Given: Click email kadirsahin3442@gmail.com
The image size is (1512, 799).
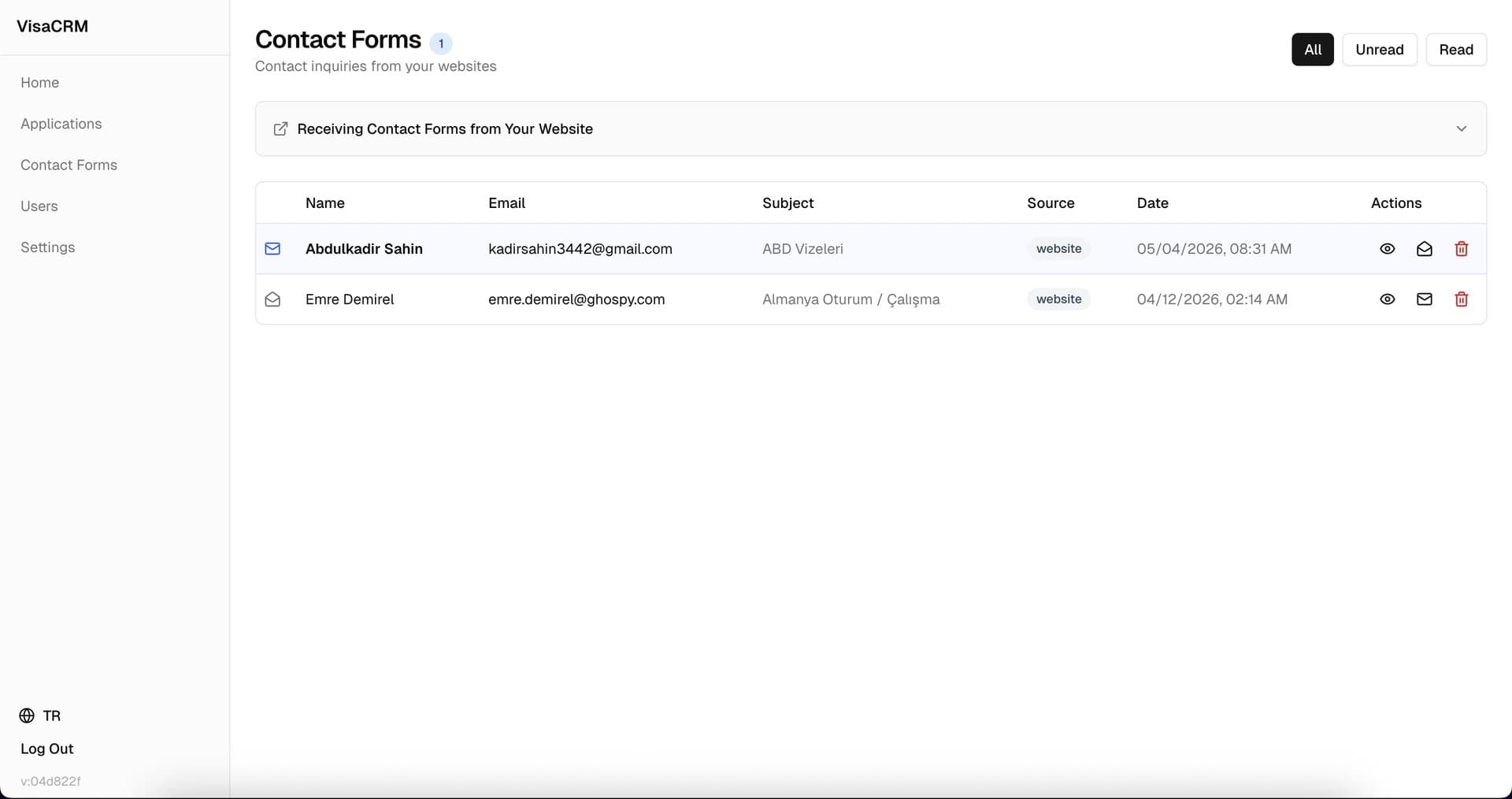Looking at the screenshot, I should click(x=580, y=249).
